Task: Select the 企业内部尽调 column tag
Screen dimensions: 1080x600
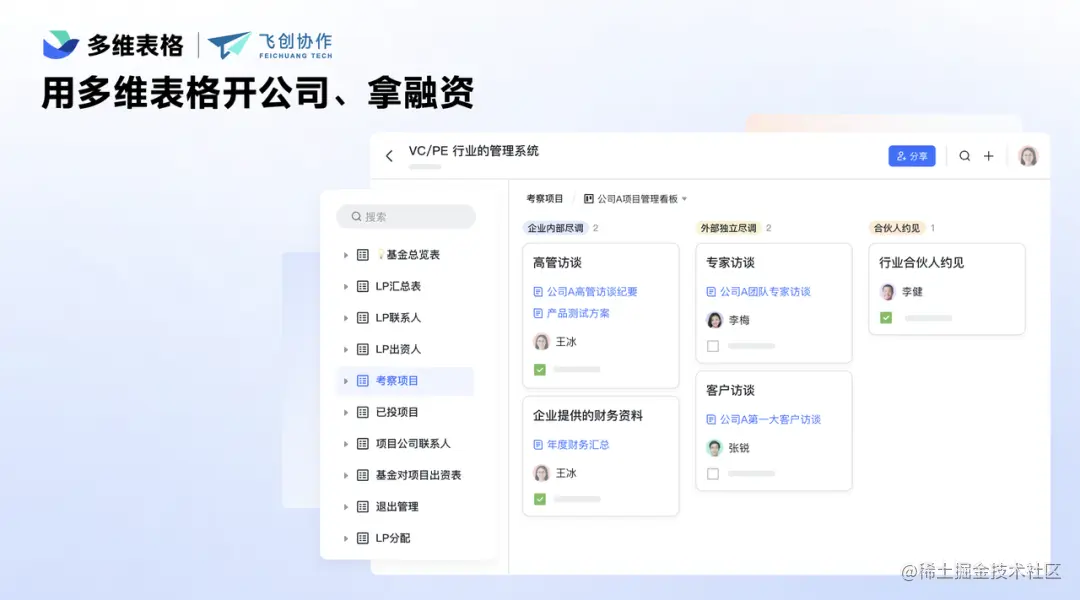Action: [x=556, y=228]
